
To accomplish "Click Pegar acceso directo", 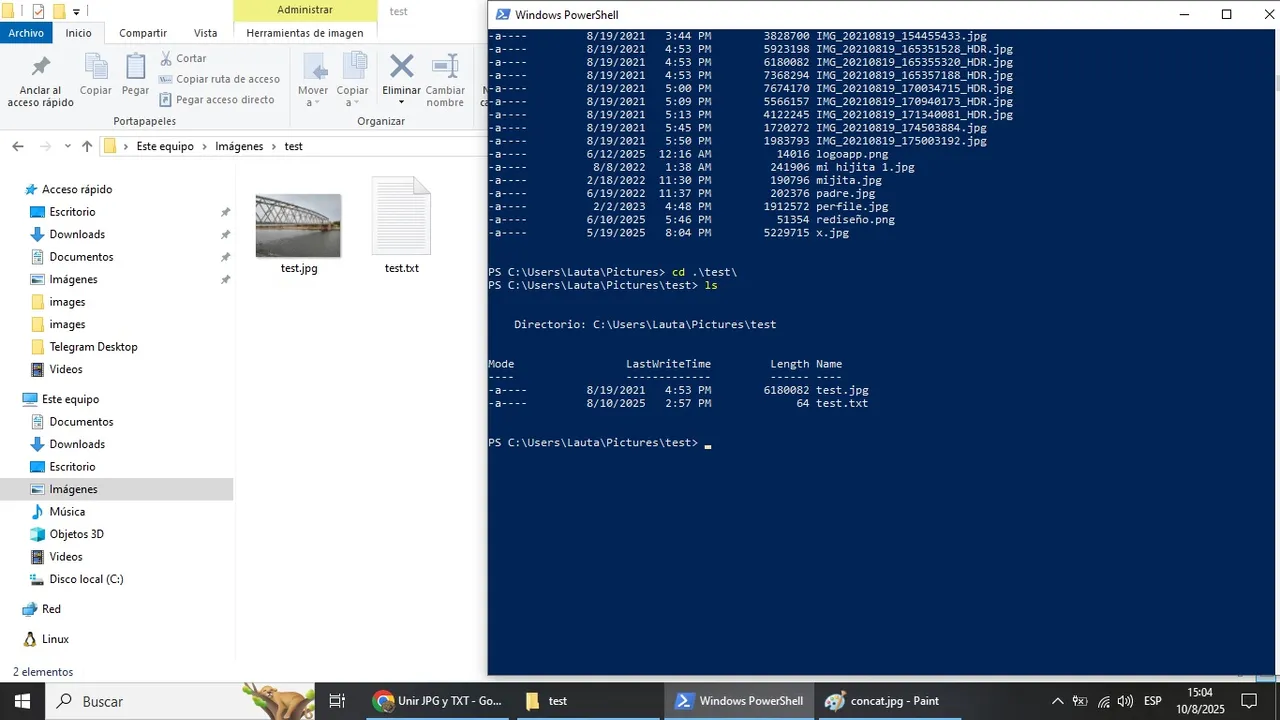I will point(216,99).
